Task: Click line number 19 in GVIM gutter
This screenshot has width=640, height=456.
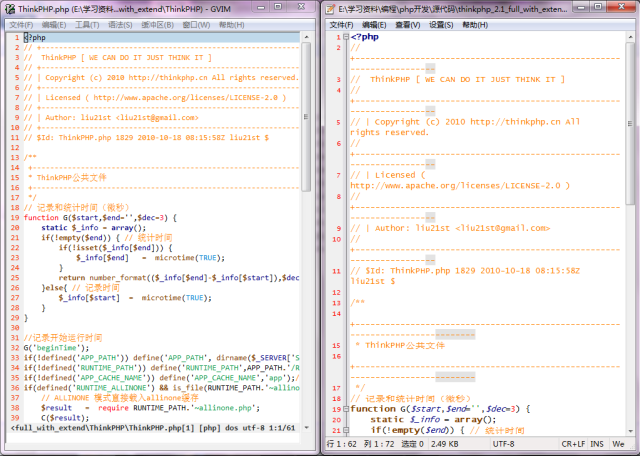Action: tap(14, 217)
